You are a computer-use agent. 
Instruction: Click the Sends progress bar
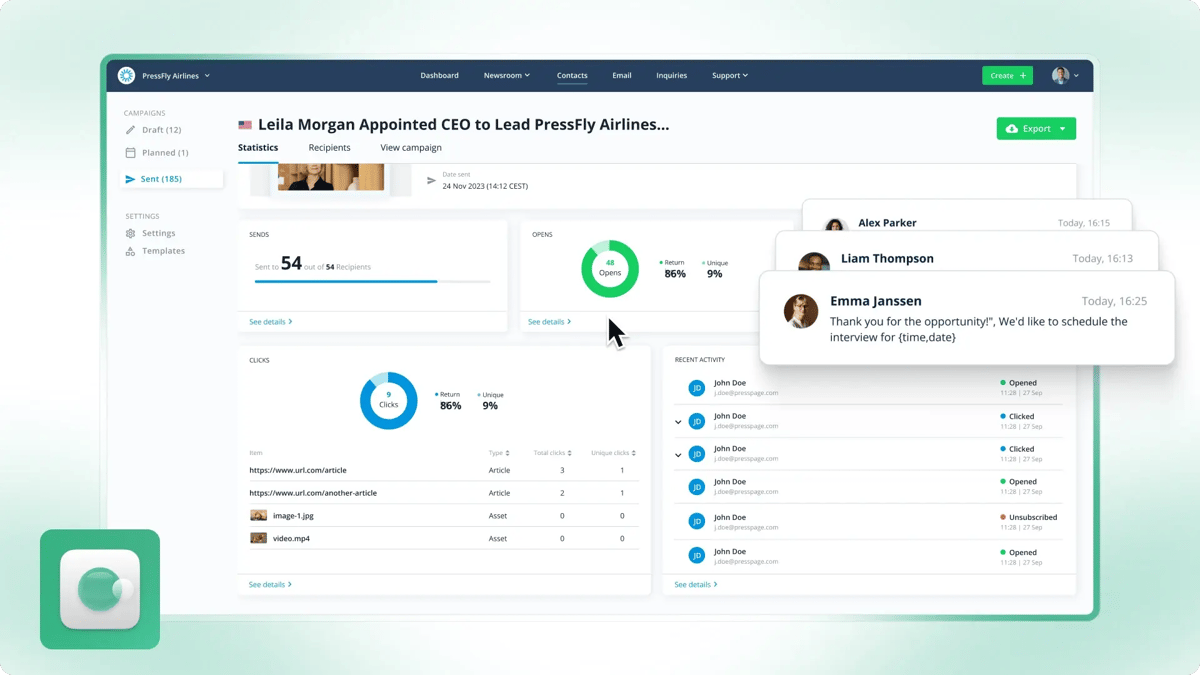coord(372,282)
